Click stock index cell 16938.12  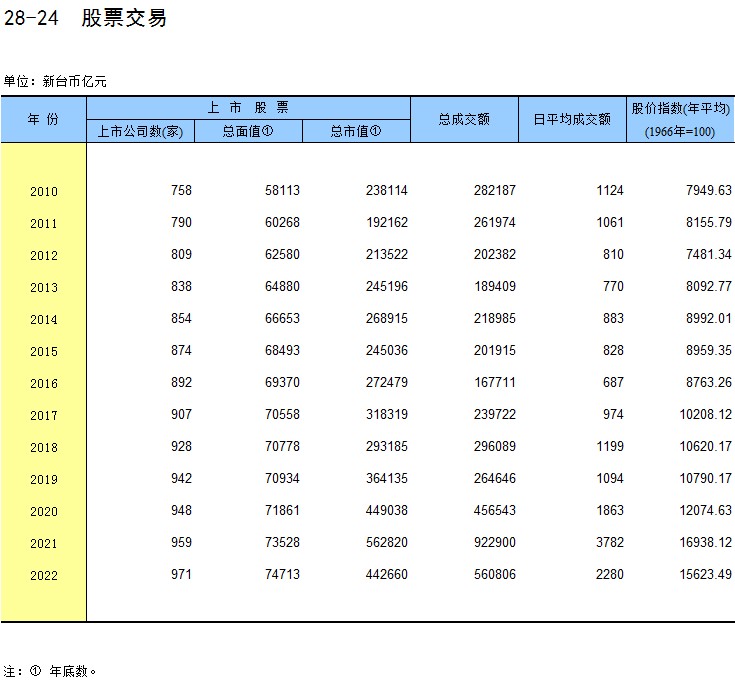pyautogui.click(x=705, y=542)
